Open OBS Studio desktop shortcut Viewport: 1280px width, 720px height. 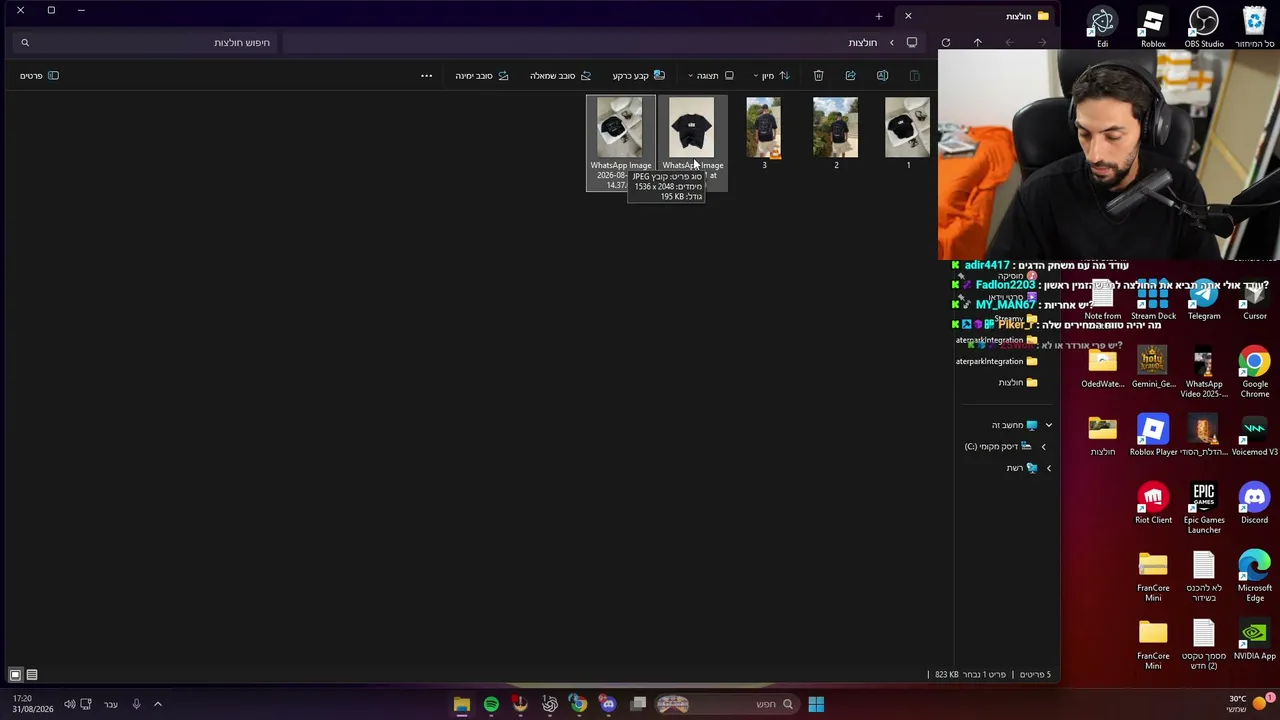pyautogui.click(x=1203, y=27)
